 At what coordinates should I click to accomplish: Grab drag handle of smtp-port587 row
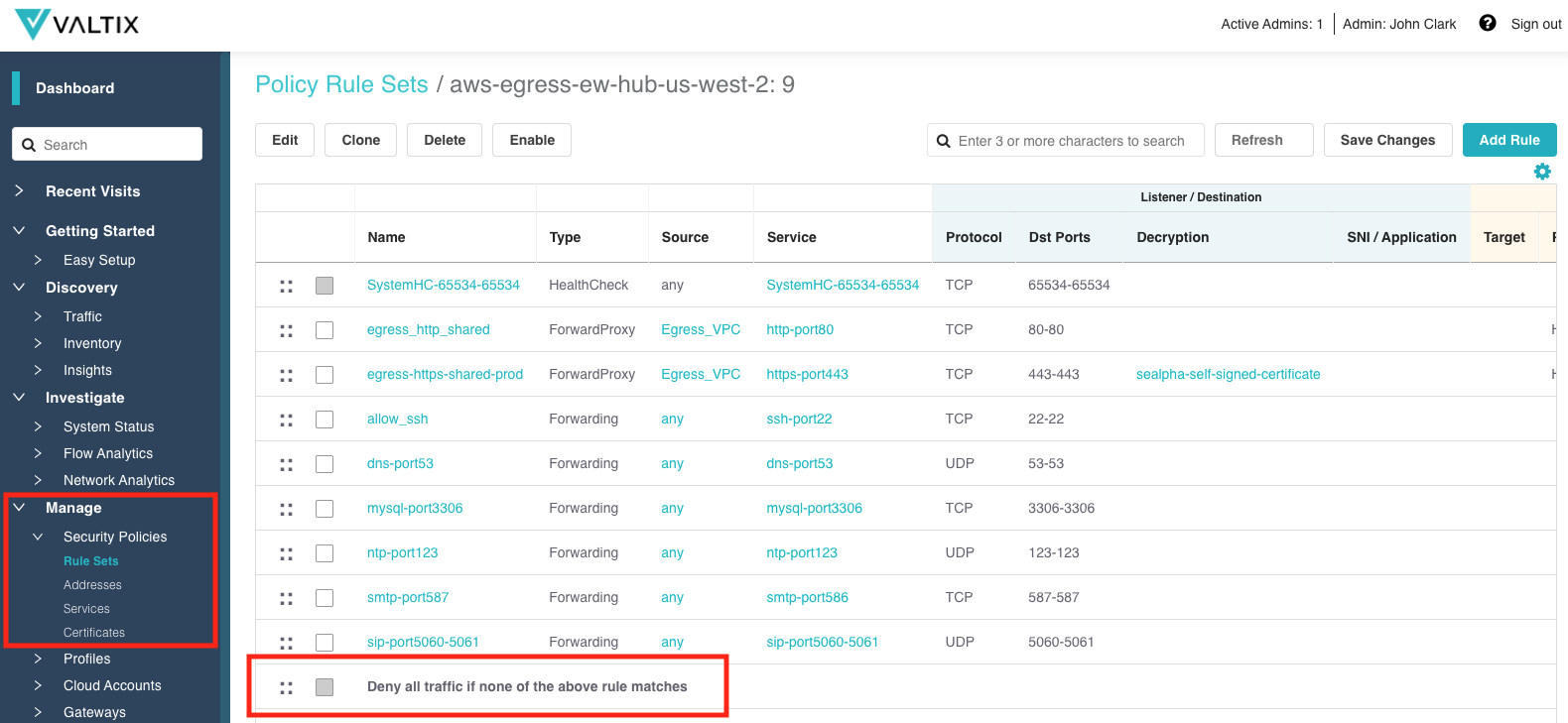pos(286,598)
